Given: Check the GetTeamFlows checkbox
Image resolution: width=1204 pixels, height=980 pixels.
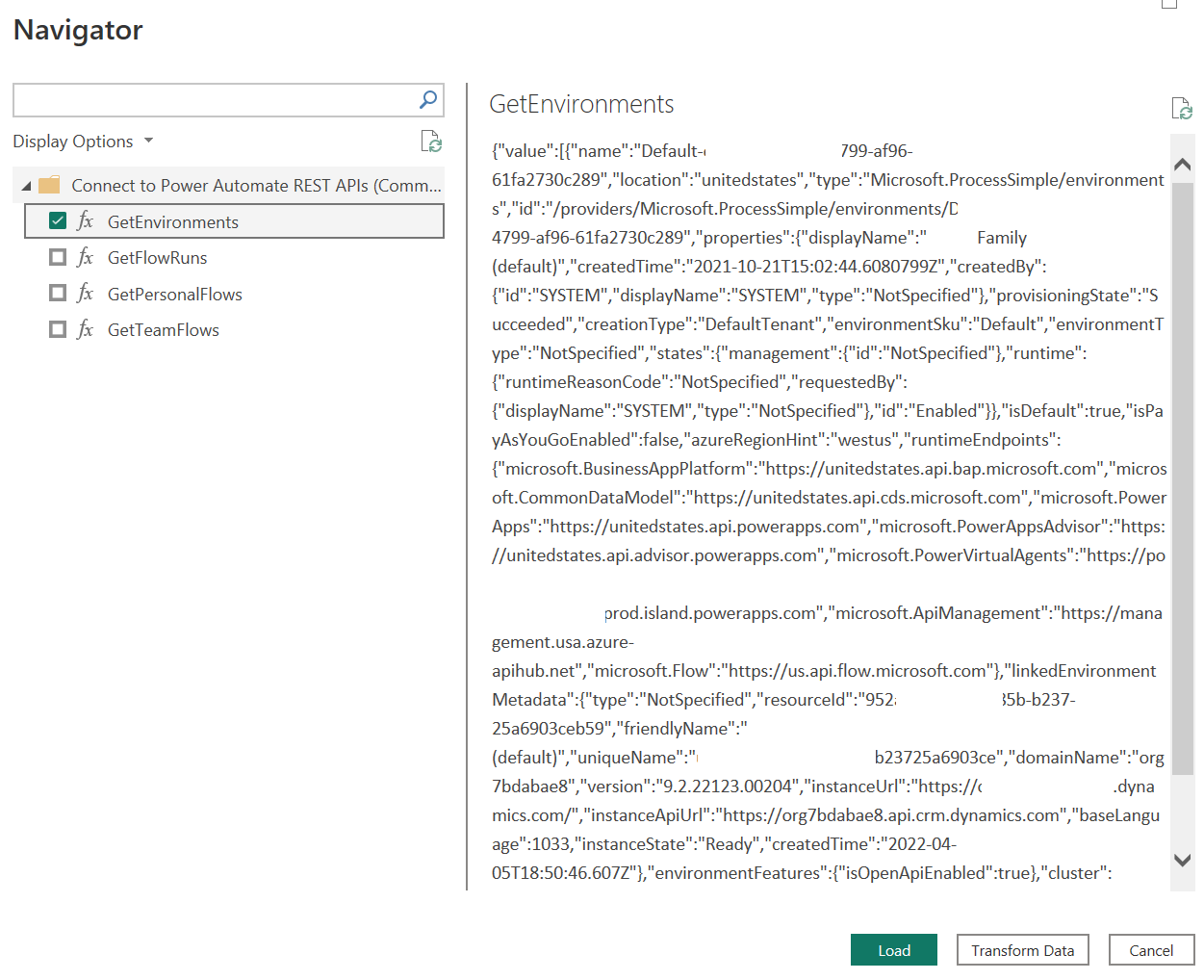Looking at the screenshot, I should tap(58, 329).
